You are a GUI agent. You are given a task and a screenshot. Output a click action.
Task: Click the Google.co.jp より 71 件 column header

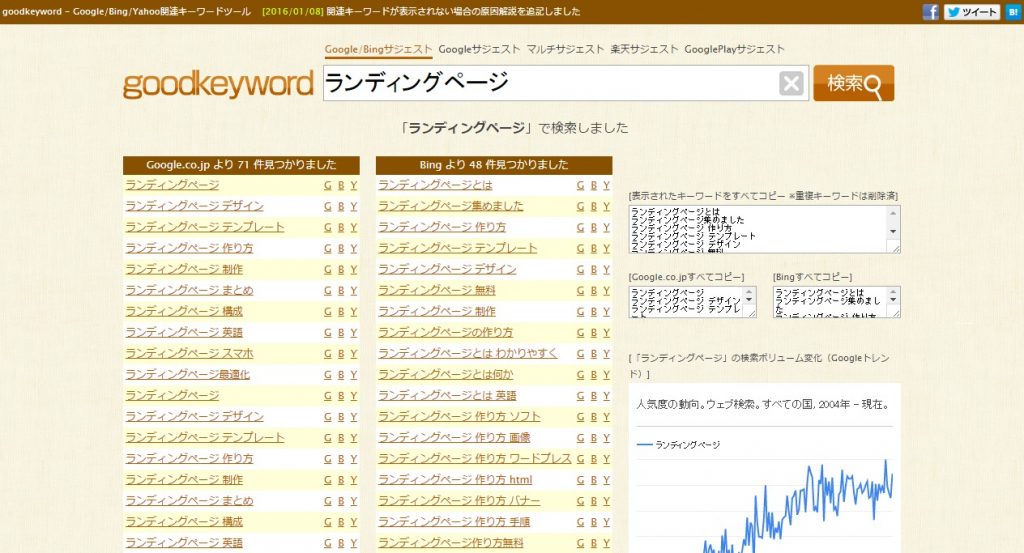pyautogui.click(x=241, y=165)
